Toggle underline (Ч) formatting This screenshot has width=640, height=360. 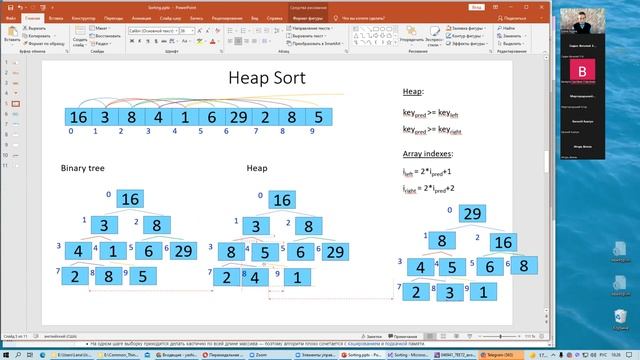tap(148, 41)
